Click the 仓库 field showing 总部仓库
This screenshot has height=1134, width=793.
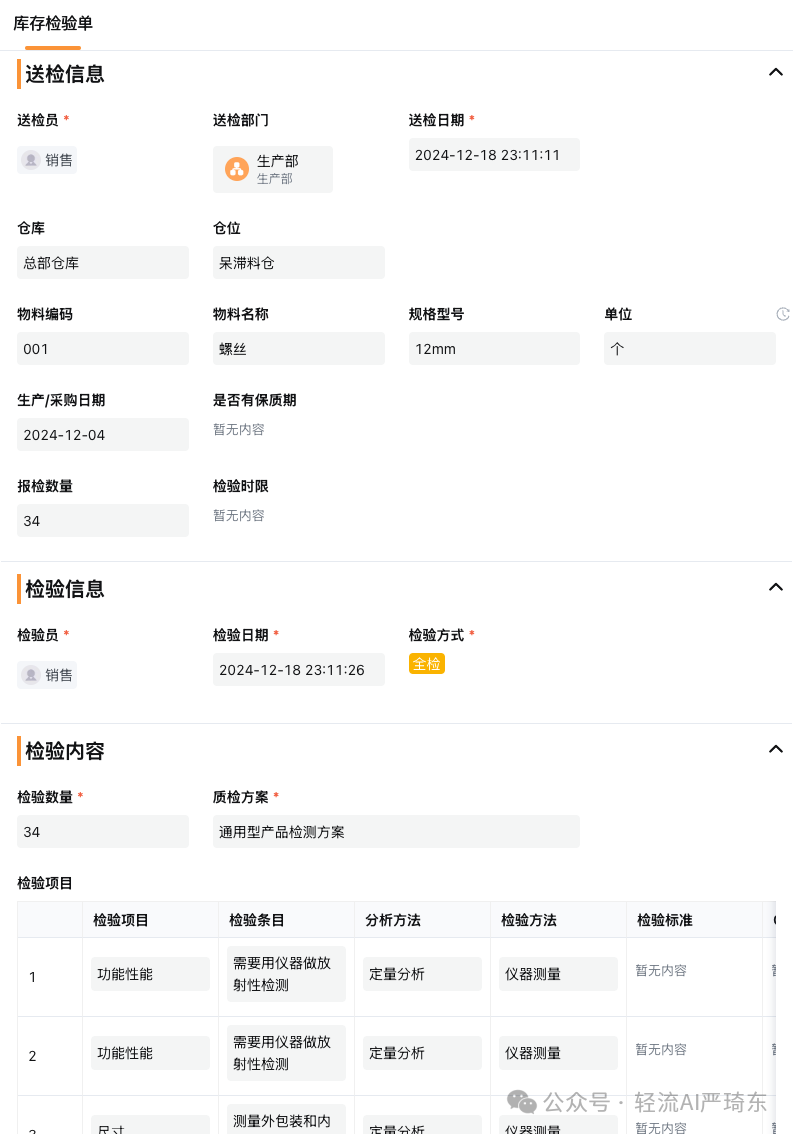pos(103,263)
